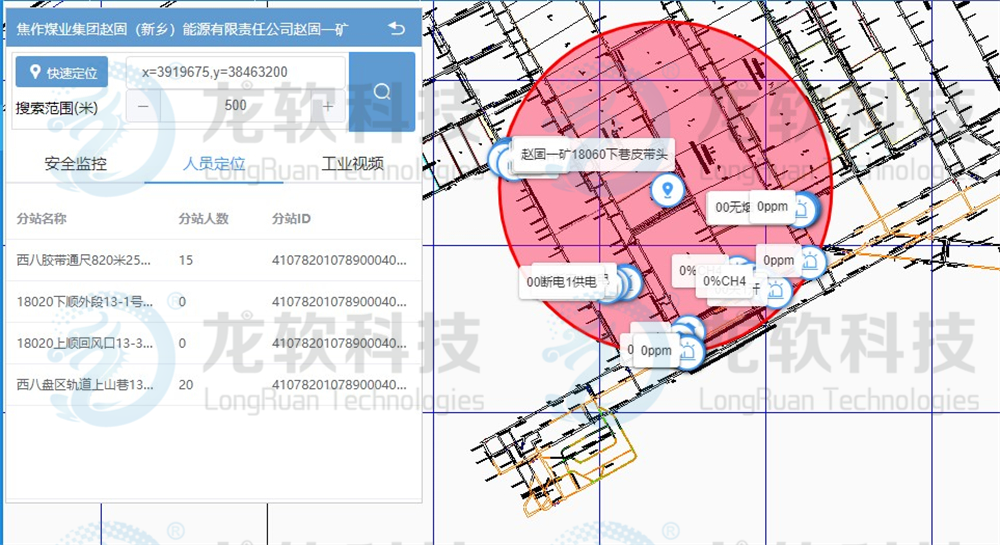1000x545 pixels.
Task: Click the search range value 500
Action: pos(236,106)
